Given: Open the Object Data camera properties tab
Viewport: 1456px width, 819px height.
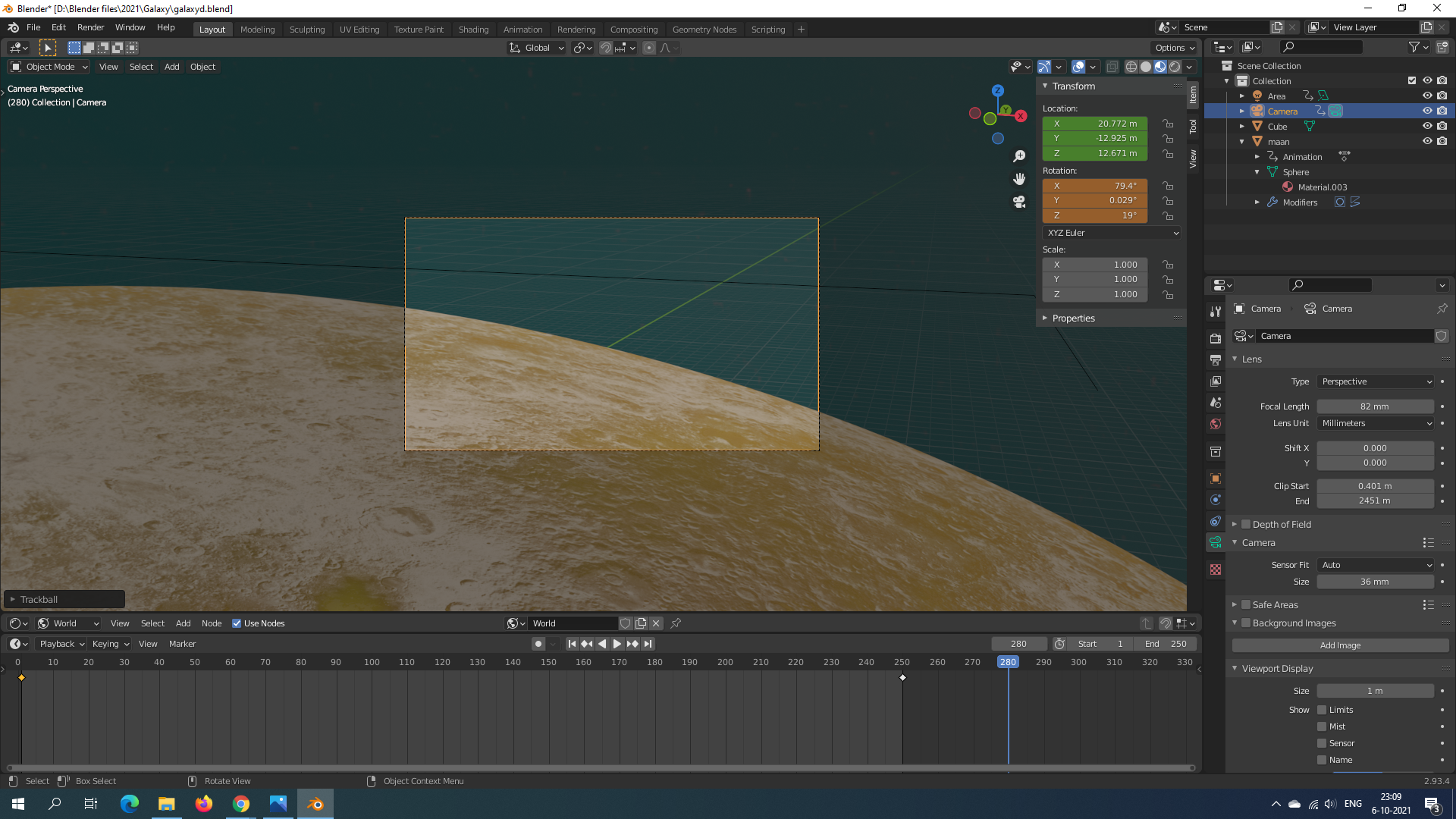Looking at the screenshot, I should point(1216,542).
